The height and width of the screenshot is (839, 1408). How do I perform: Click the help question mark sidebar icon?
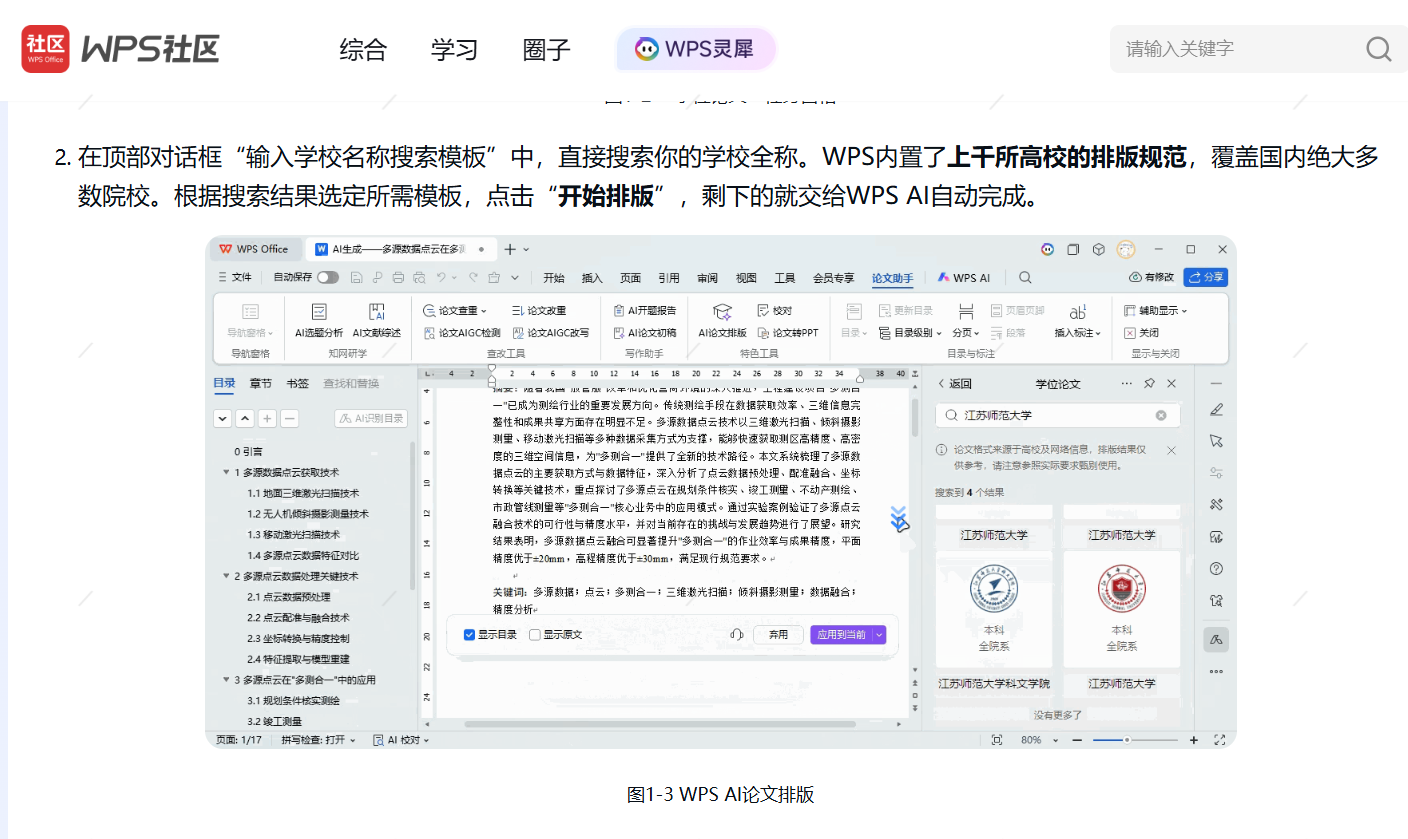tap(1216, 569)
